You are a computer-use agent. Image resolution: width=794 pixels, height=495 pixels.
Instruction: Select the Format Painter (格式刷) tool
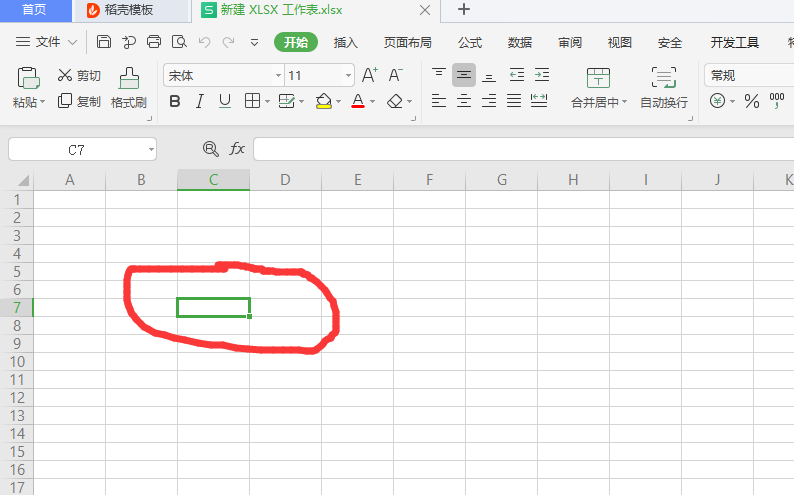click(x=129, y=88)
